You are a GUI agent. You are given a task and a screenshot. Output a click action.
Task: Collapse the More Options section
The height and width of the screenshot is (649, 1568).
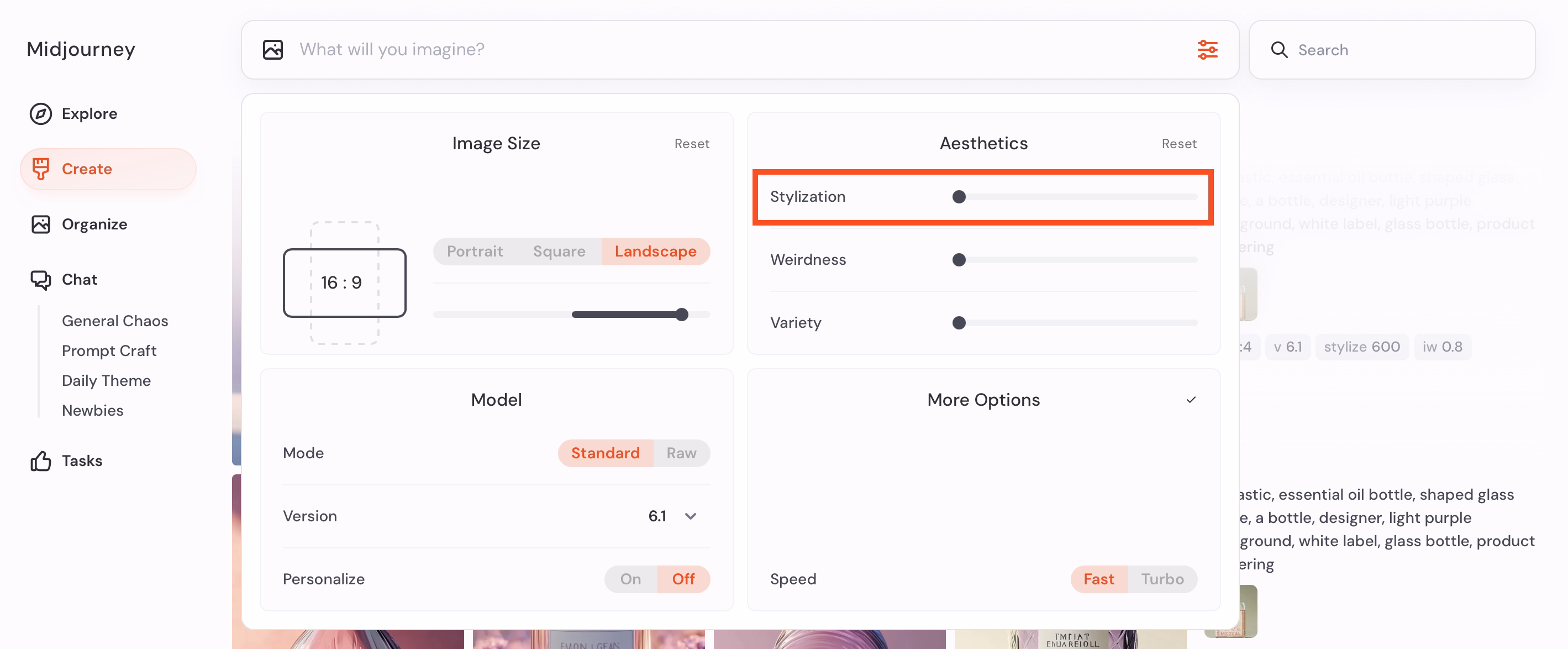1191,400
